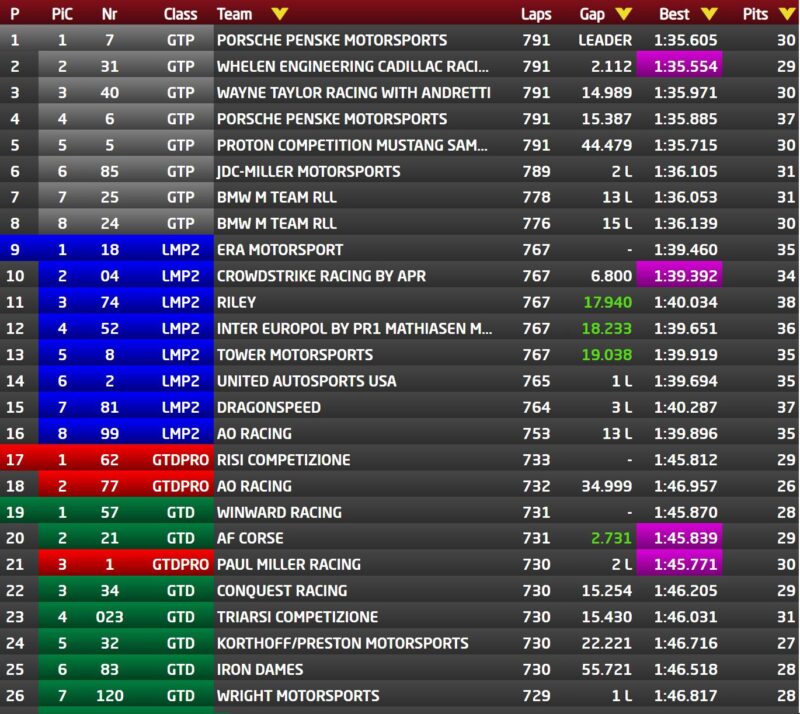The image size is (800, 714).
Task: Click green gap 18.233
Action: (607, 328)
